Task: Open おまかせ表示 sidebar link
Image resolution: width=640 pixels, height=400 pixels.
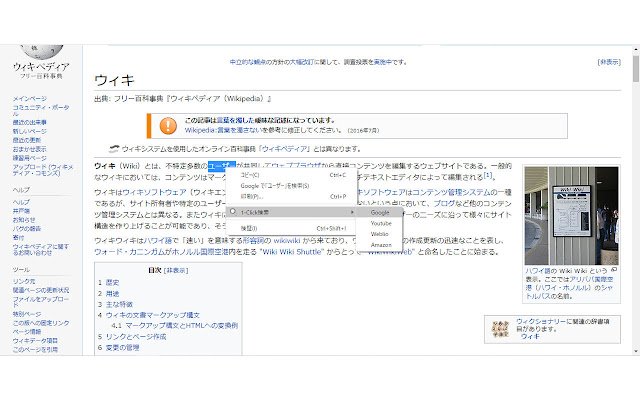Action: tap(29, 149)
